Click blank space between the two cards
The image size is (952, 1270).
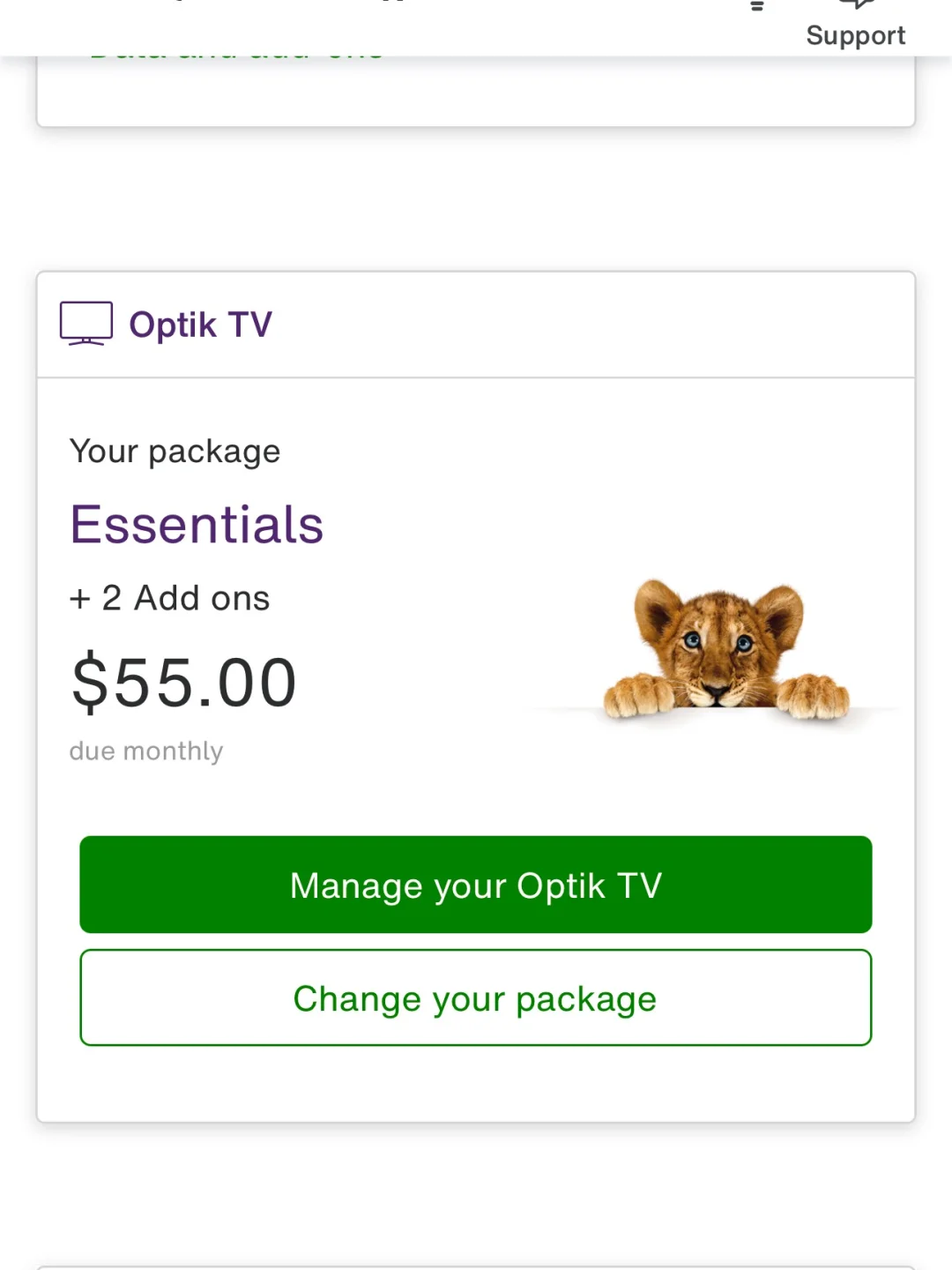tap(476, 199)
